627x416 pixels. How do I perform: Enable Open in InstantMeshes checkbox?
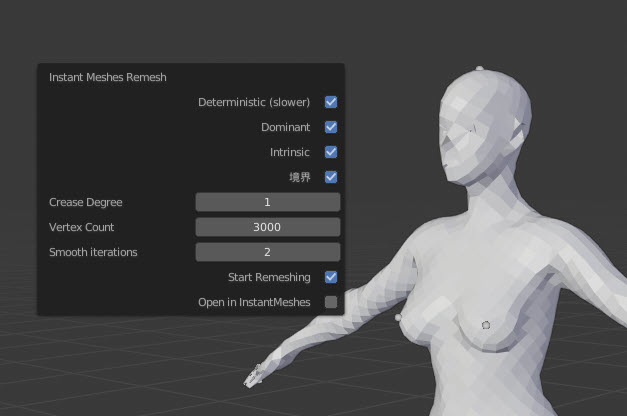[x=331, y=302]
